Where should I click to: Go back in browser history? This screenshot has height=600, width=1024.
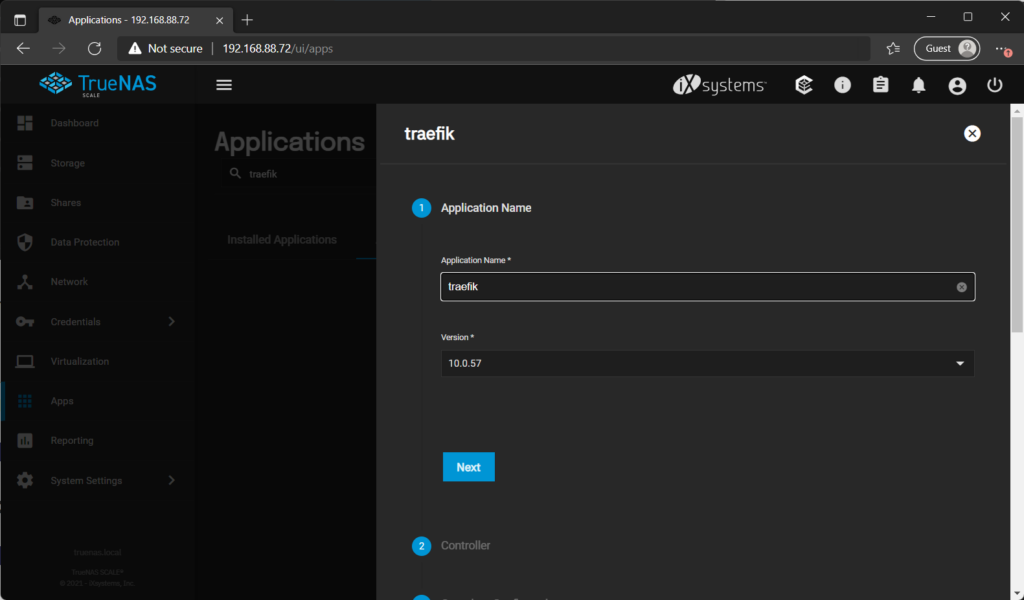tap(24, 48)
